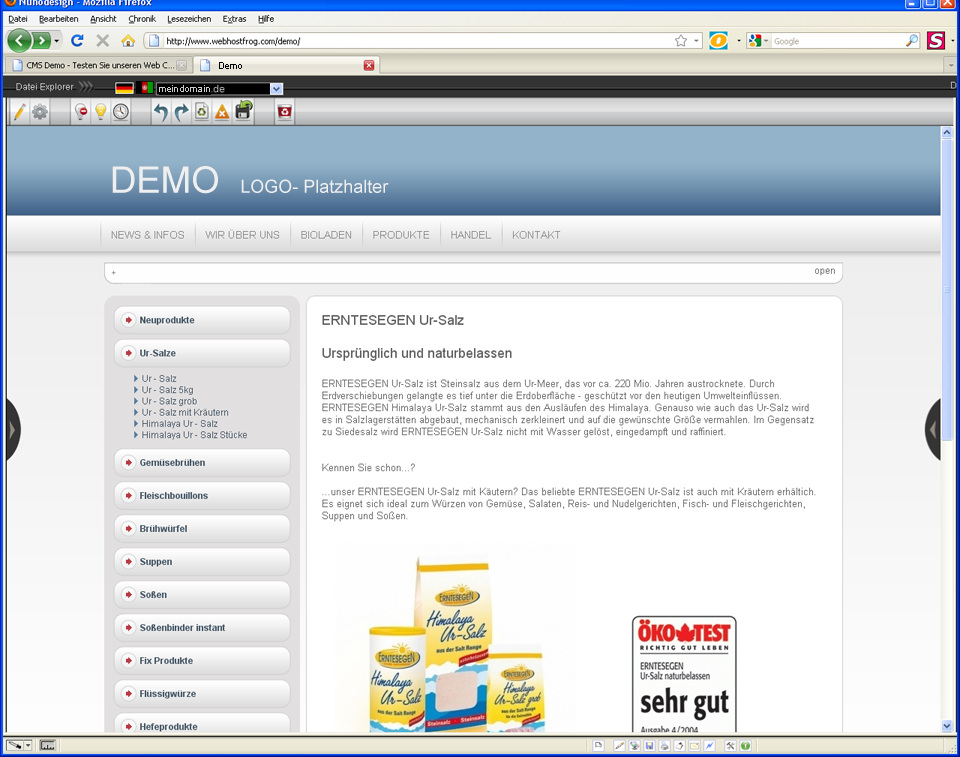Click the lightbulb with red minus icon
The height and width of the screenshot is (757, 960).
[x=81, y=111]
